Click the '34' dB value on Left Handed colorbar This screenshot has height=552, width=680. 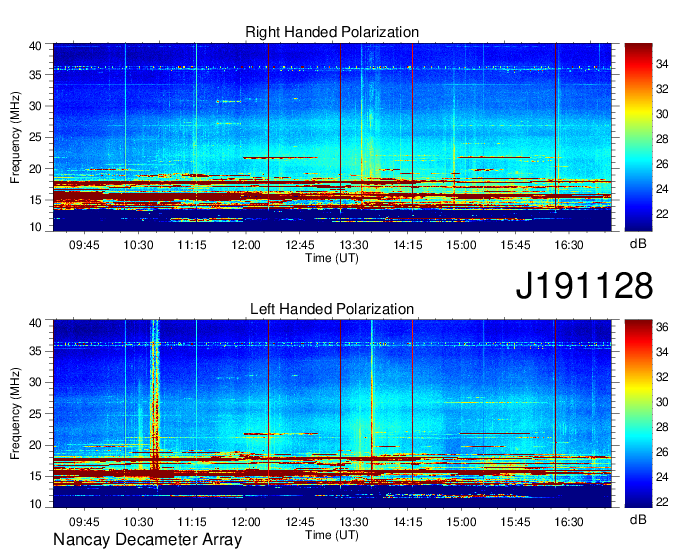[x=662, y=352]
